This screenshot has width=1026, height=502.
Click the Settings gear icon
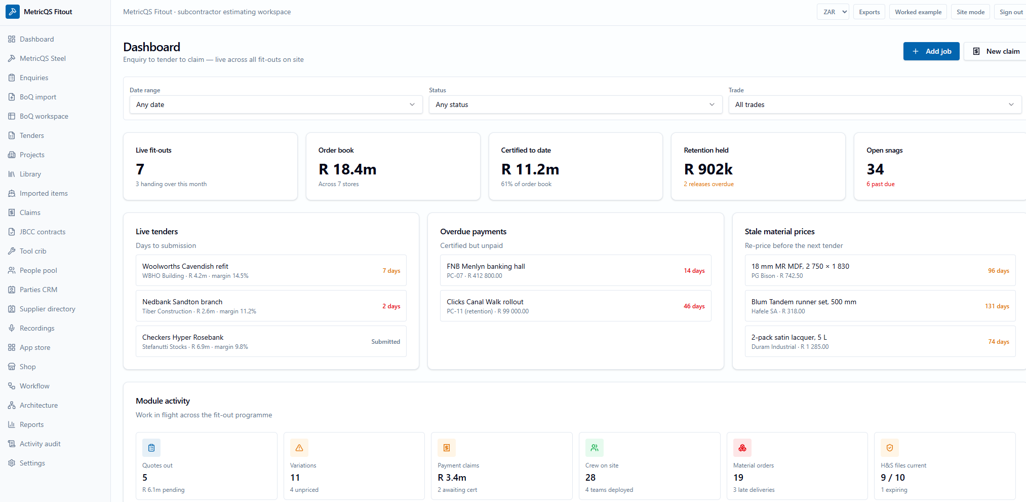point(11,463)
